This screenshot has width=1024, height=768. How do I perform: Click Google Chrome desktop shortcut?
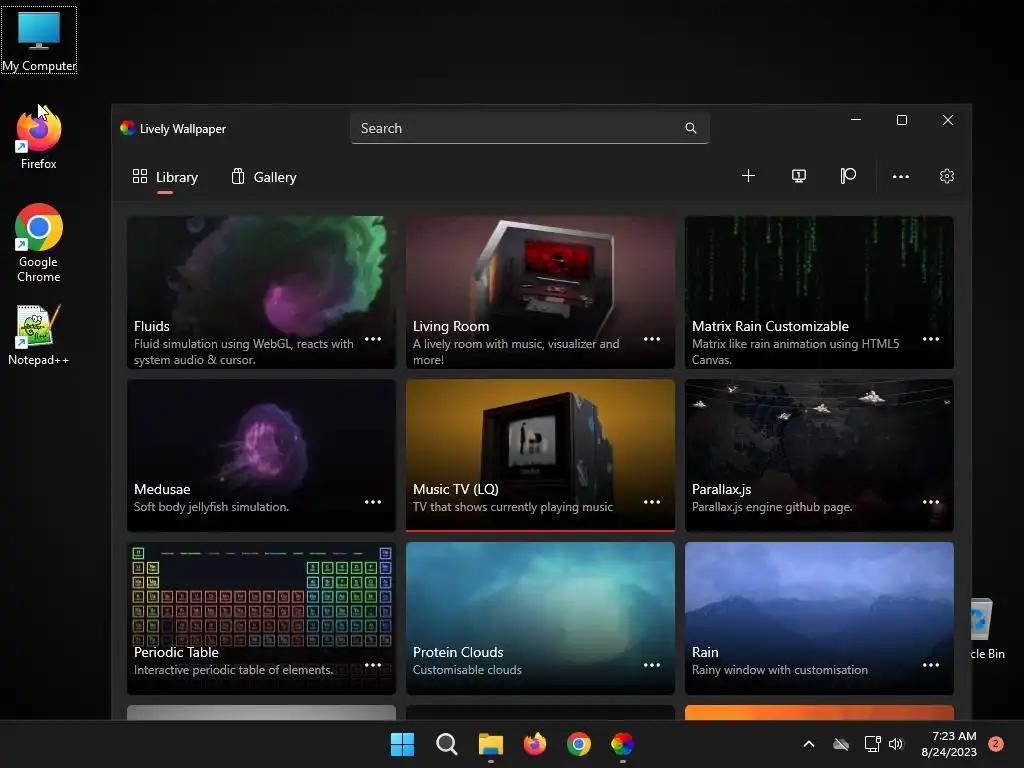(x=39, y=243)
